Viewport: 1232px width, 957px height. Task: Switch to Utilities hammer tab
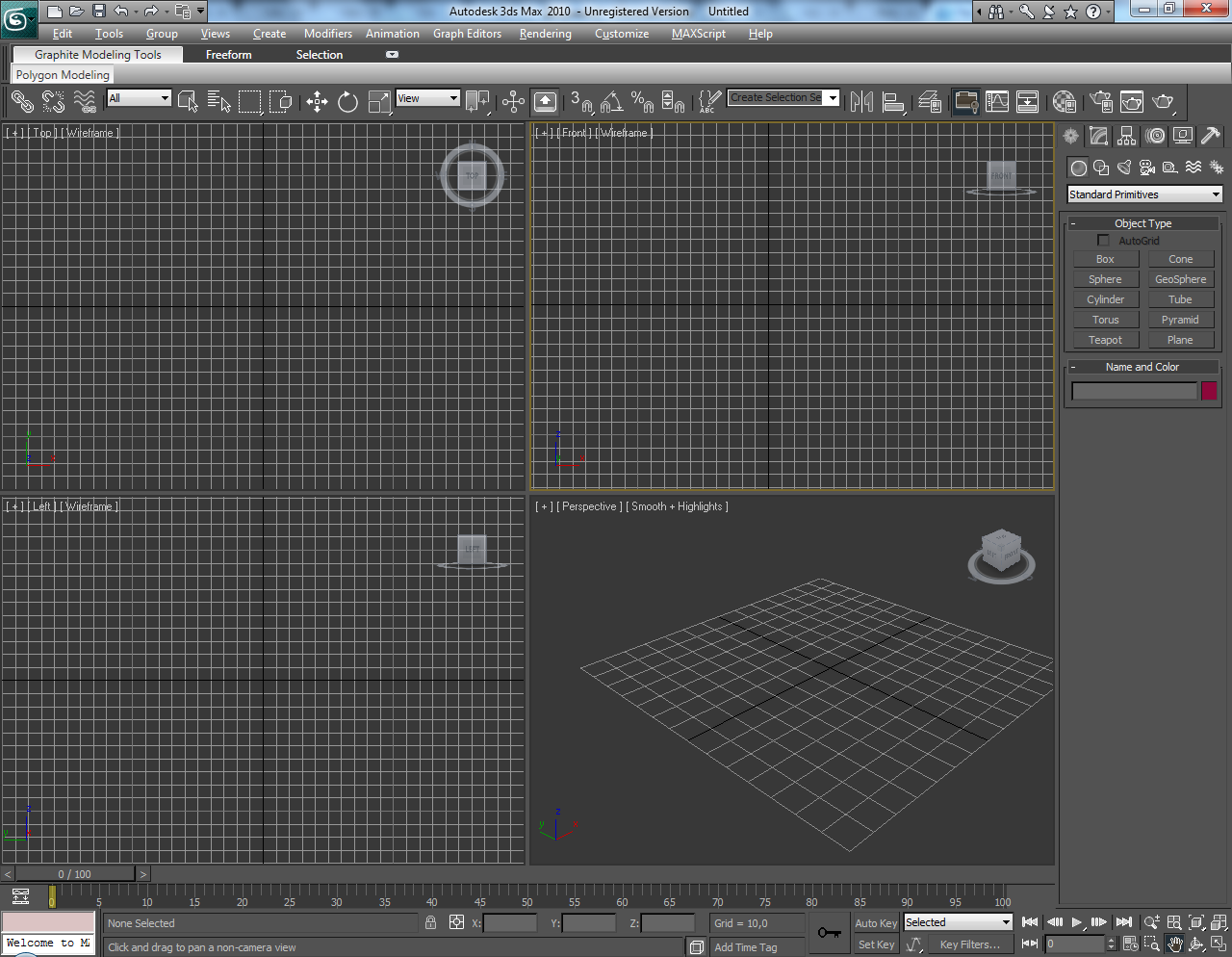pos(1211,136)
